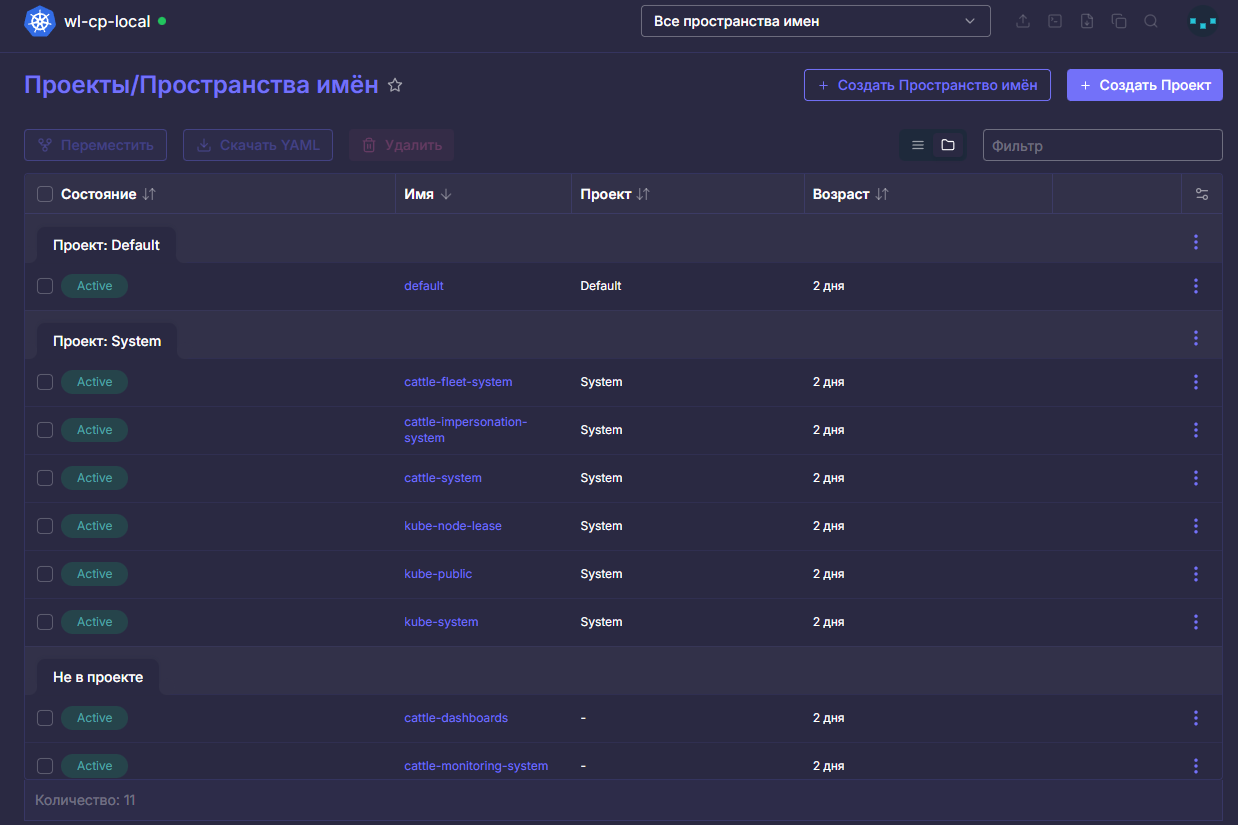Open the cattle-system namespace link
This screenshot has width=1238, height=825.
443,478
